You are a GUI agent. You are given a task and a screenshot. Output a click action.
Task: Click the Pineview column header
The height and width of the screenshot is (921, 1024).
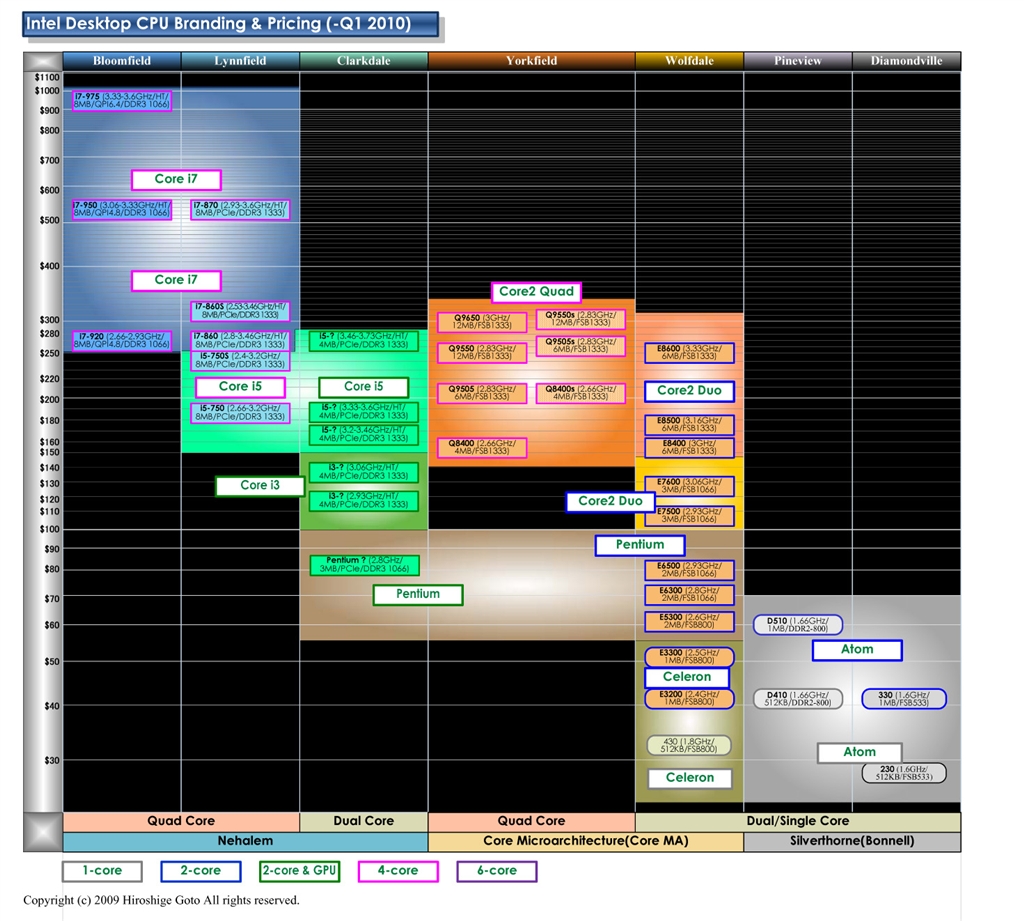[x=797, y=61]
